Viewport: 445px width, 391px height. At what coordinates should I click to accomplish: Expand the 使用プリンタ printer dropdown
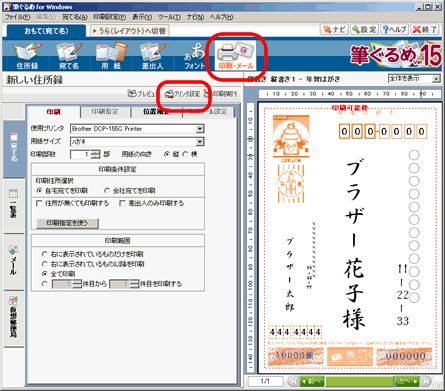[x=200, y=129]
